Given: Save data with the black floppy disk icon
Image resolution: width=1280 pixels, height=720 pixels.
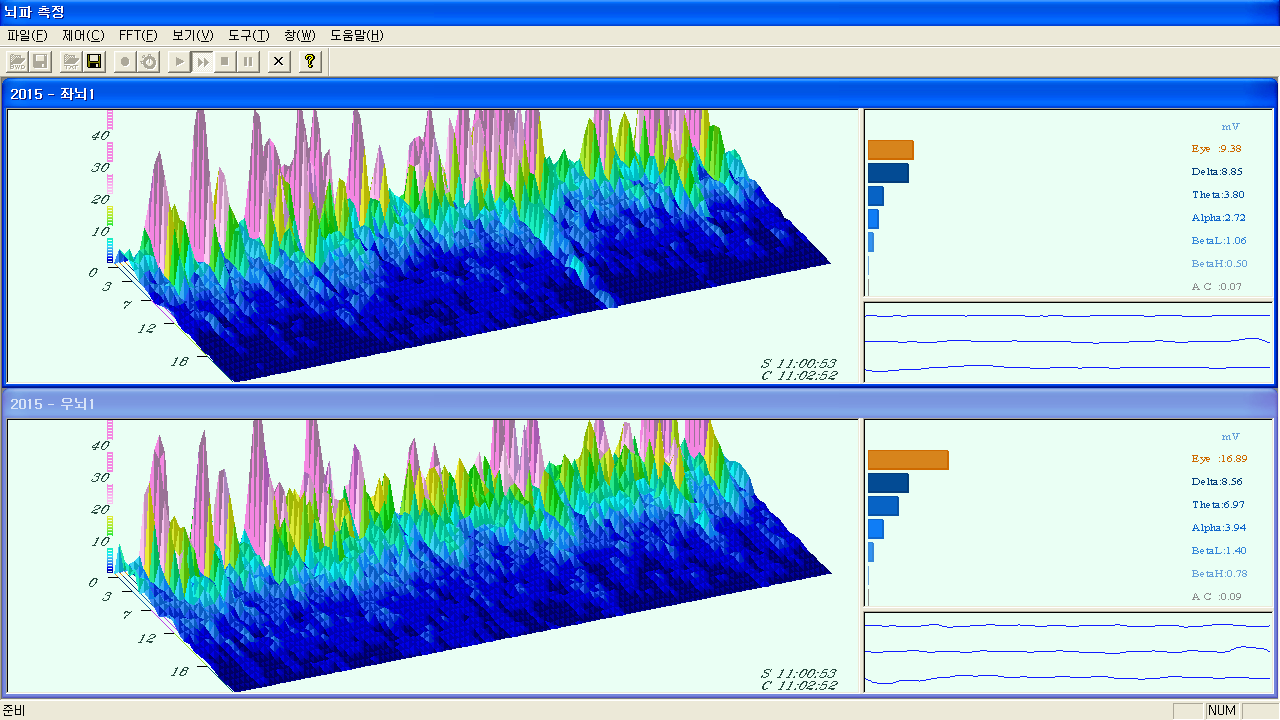Looking at the screenshot, I should click(95, 62).
